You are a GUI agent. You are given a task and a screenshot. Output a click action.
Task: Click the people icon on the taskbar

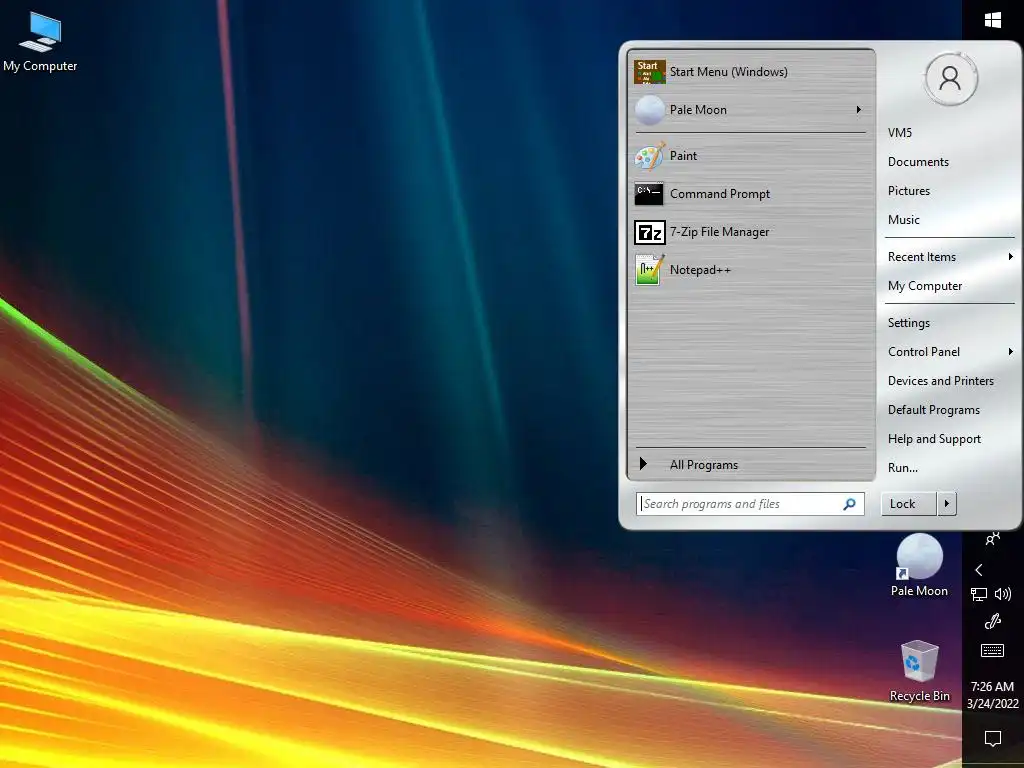993,539
